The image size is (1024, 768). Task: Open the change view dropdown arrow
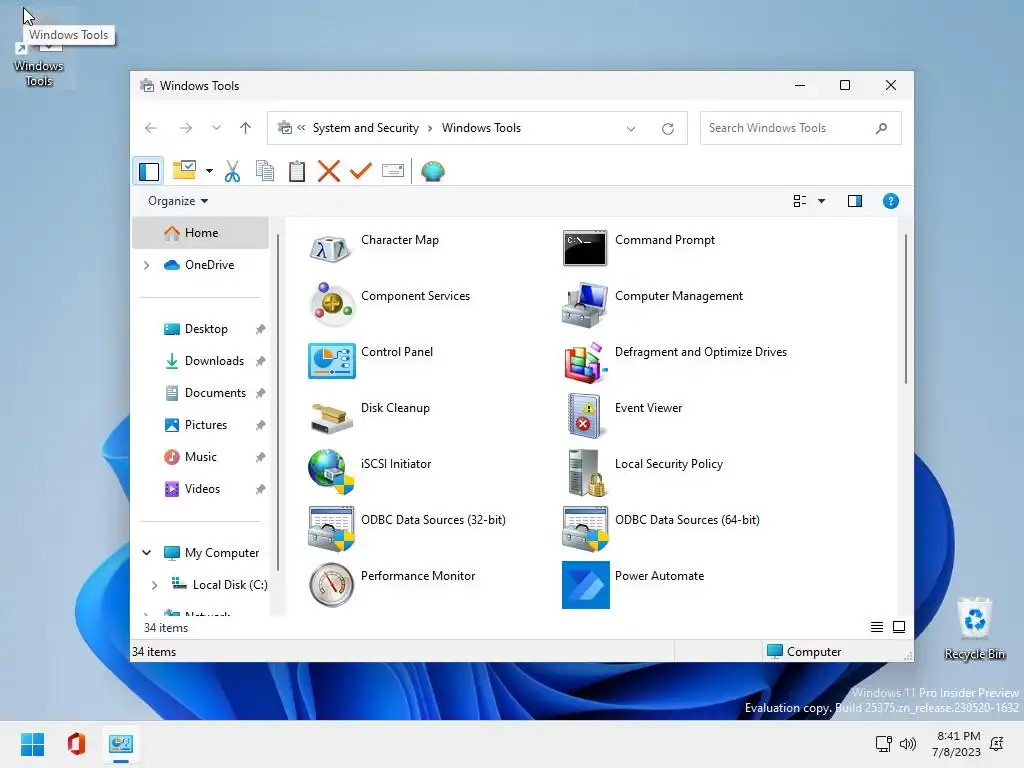[822, 201]
